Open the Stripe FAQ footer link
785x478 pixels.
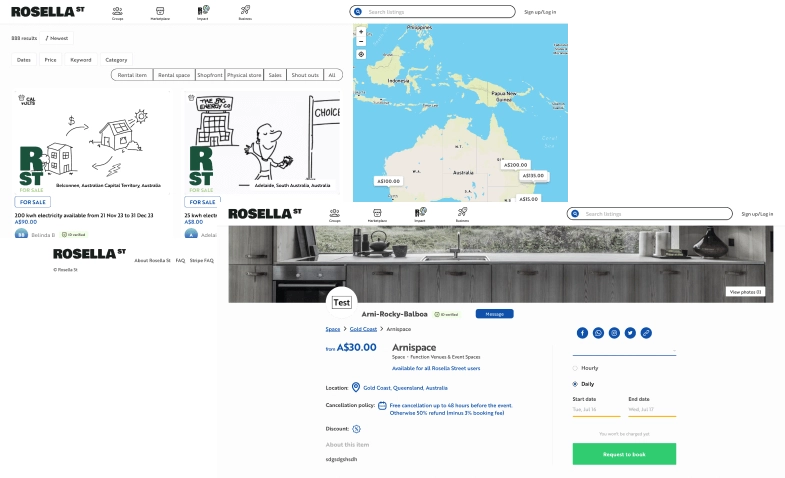(201, 260)
